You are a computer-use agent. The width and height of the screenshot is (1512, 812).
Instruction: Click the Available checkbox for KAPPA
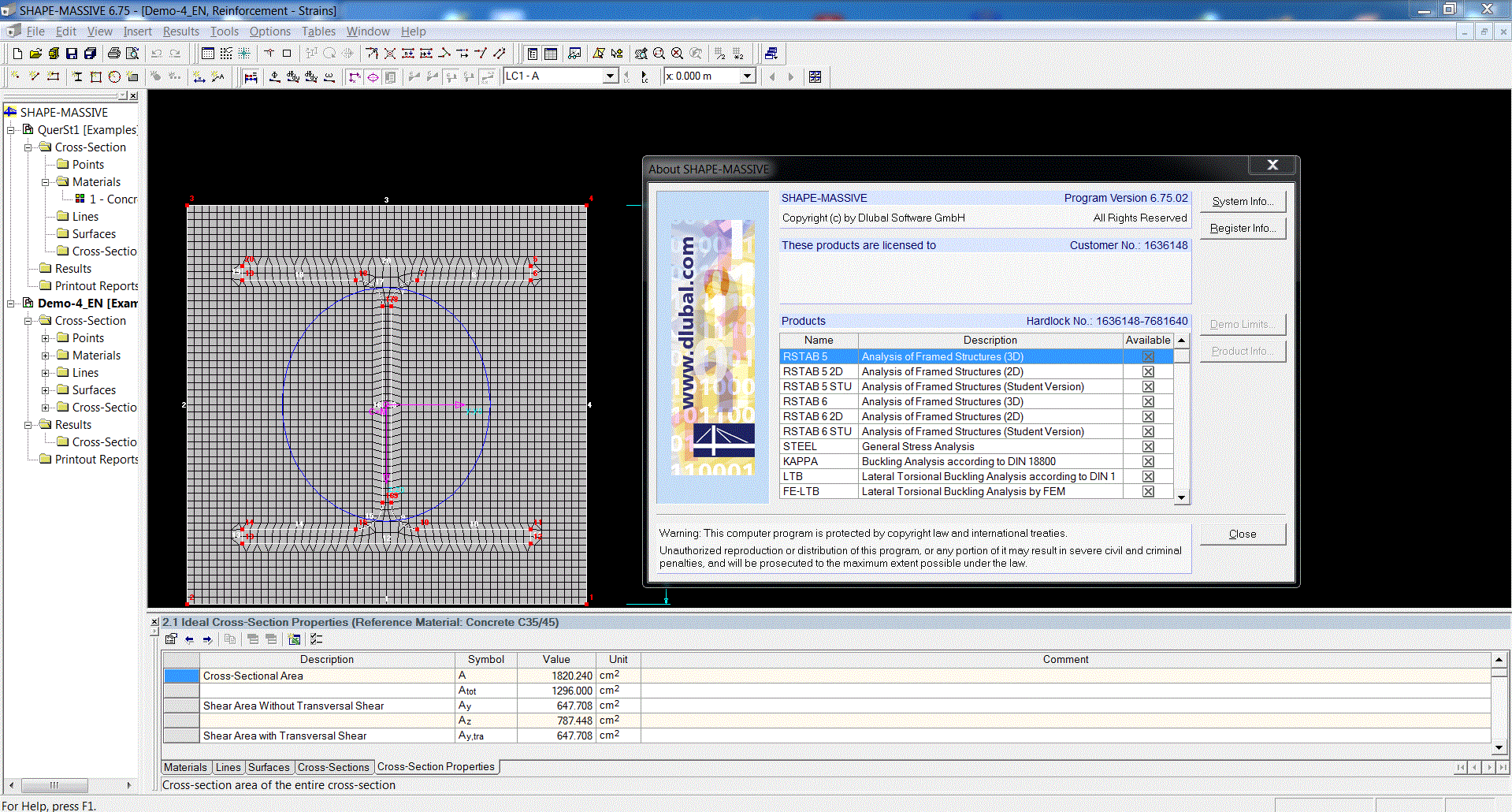coord(1148,461)
